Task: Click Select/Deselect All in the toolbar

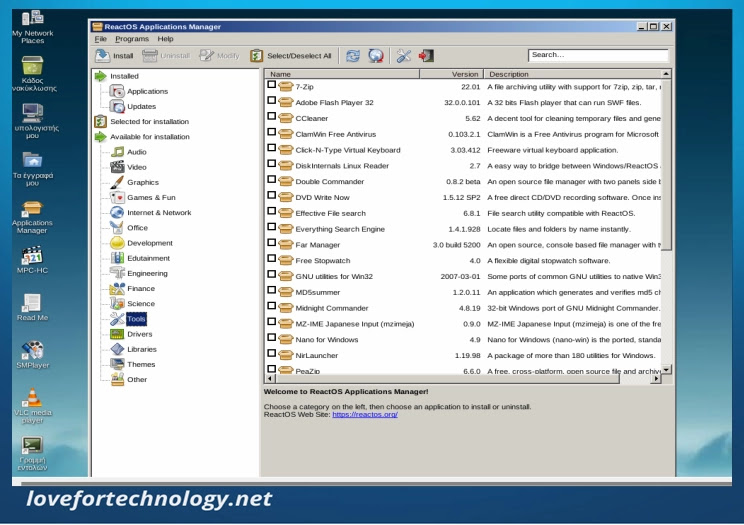Action: (x=290, y=56)
